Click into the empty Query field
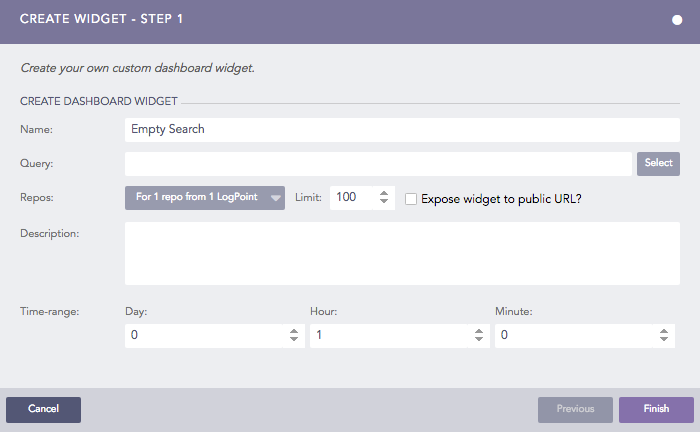 coord(378,164)
